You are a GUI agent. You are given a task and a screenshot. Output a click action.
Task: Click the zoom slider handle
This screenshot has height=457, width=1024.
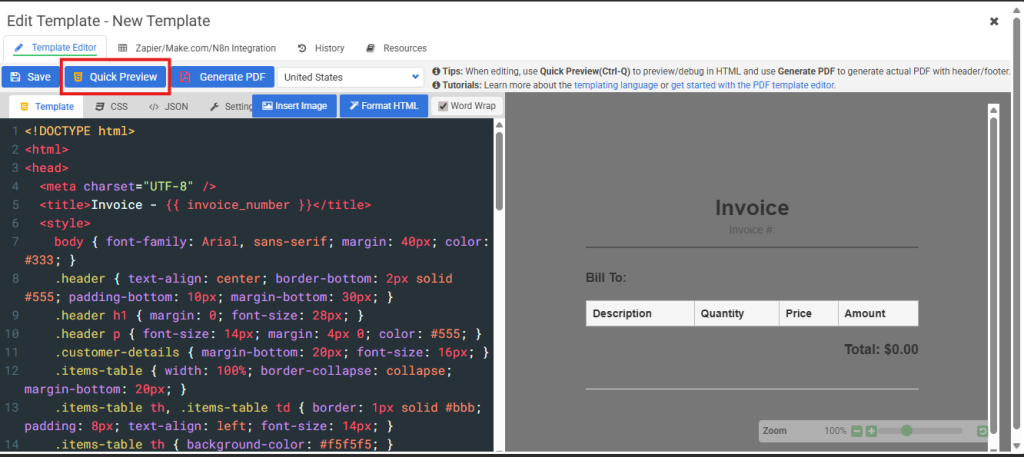point(906,431)
